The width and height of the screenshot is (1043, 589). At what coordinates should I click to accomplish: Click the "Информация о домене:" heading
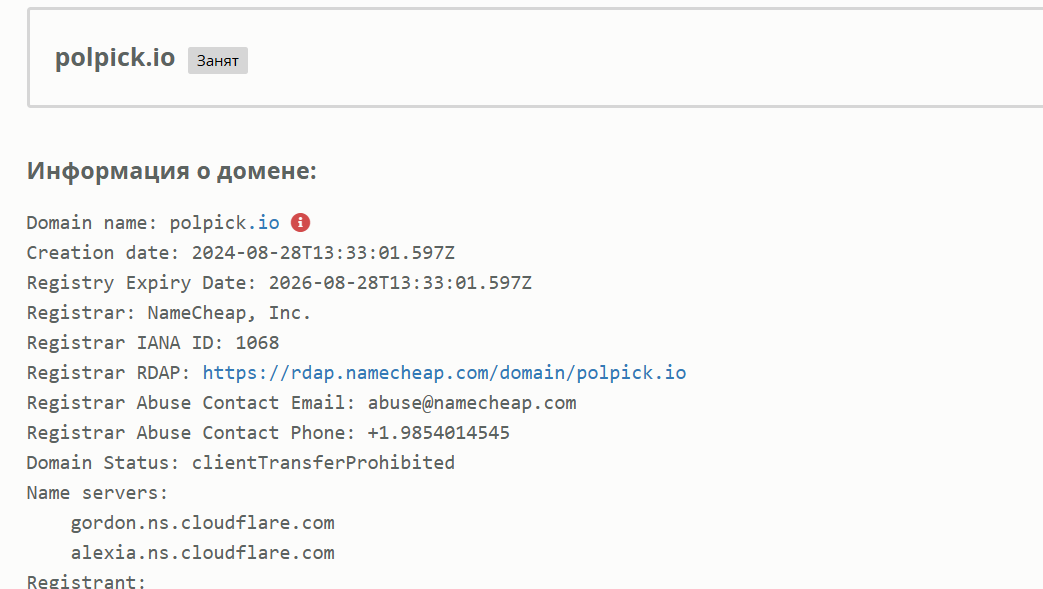[x=172, y=171]
